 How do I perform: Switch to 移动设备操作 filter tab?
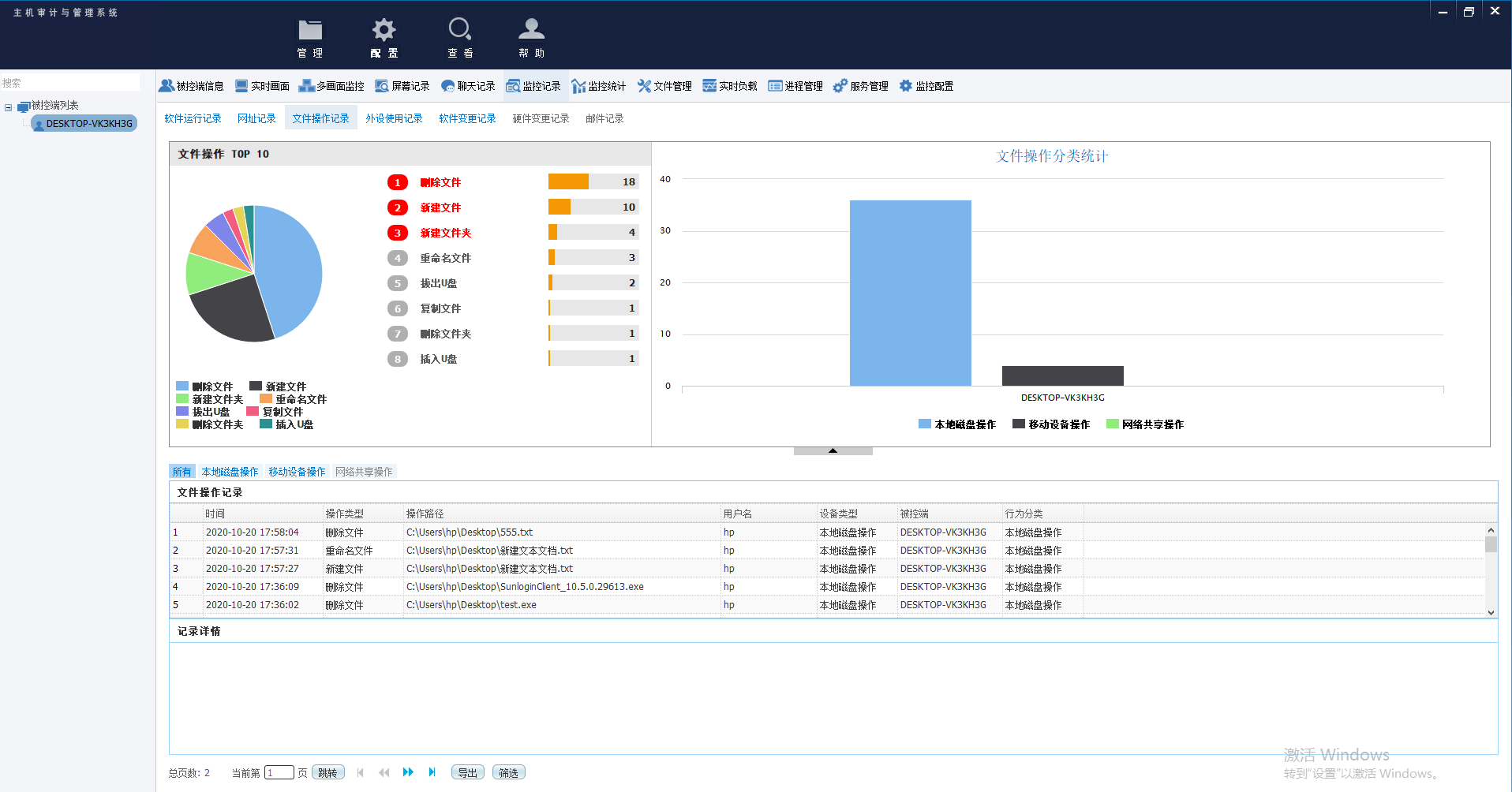pos(297,472)
